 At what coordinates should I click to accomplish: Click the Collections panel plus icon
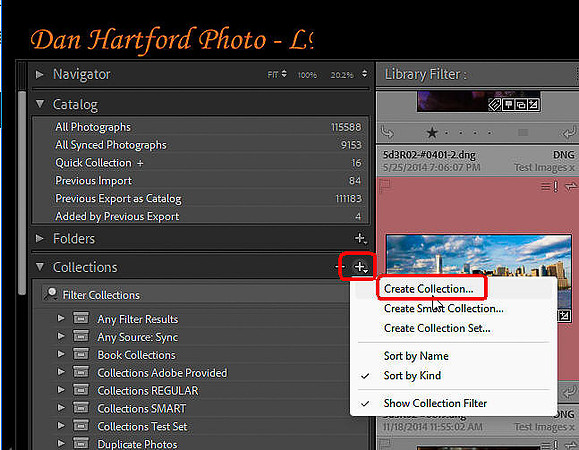coord(360,267)
